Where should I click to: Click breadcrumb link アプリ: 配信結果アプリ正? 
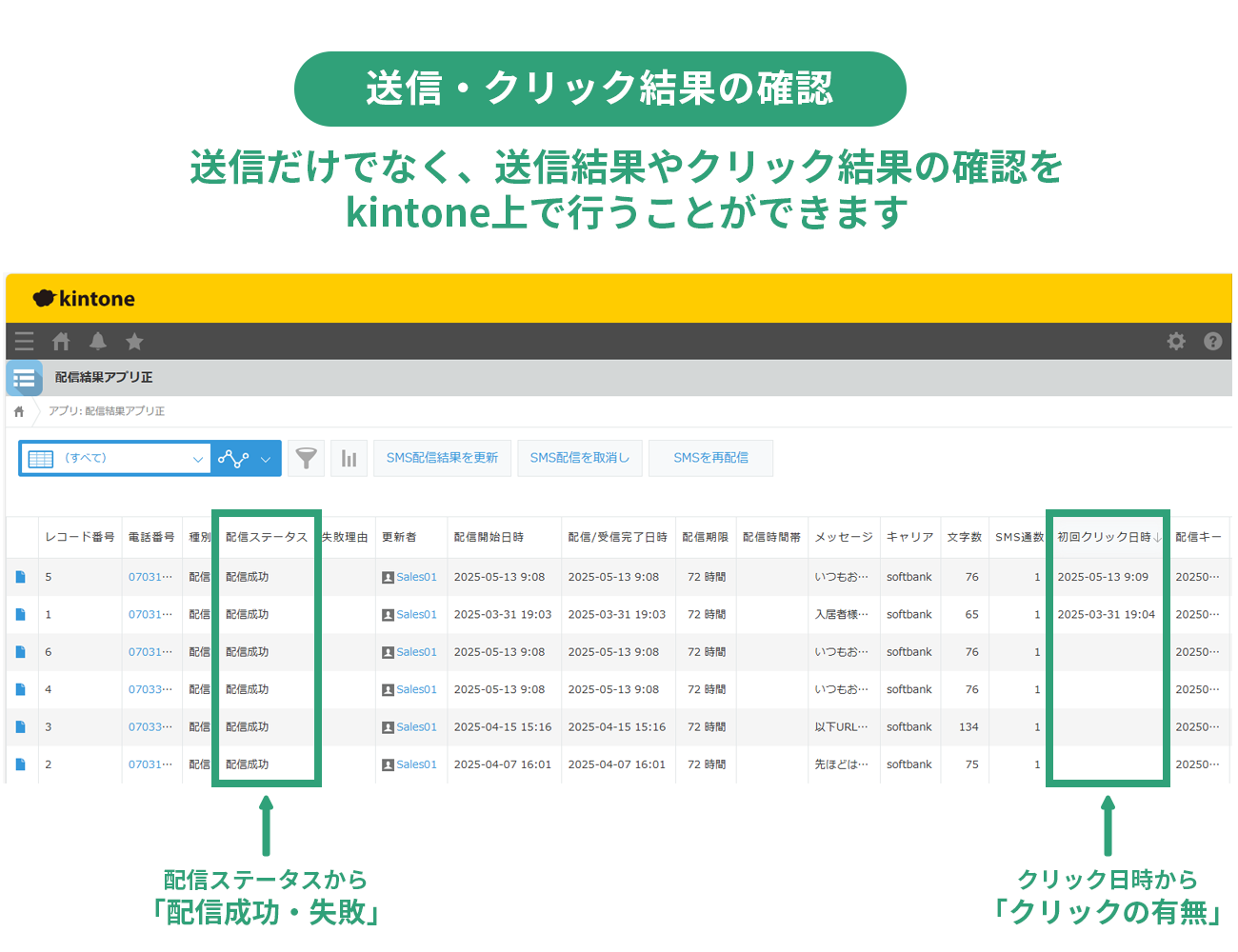(x=105, y=410)
